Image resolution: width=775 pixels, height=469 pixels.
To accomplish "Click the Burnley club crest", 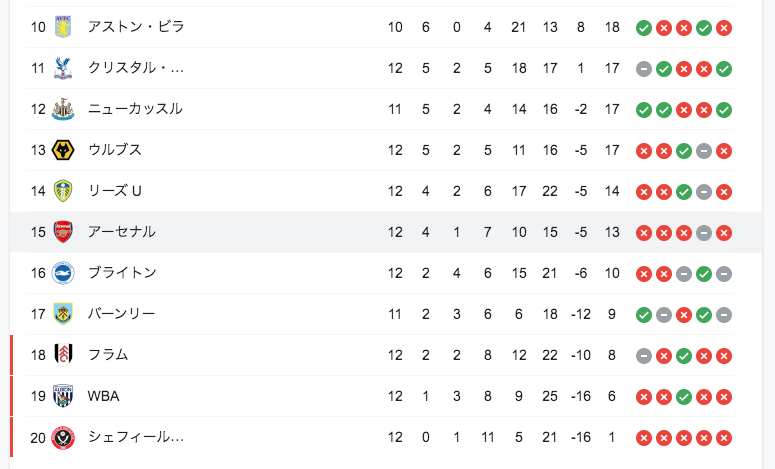I will (x=63, y=314).
